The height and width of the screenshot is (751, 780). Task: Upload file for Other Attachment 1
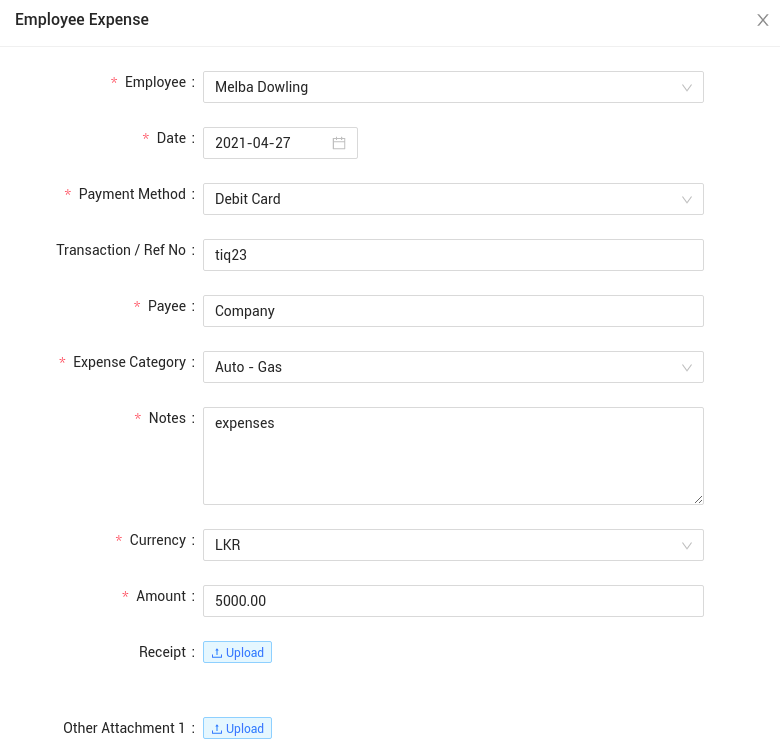click(x=237, y=729)
